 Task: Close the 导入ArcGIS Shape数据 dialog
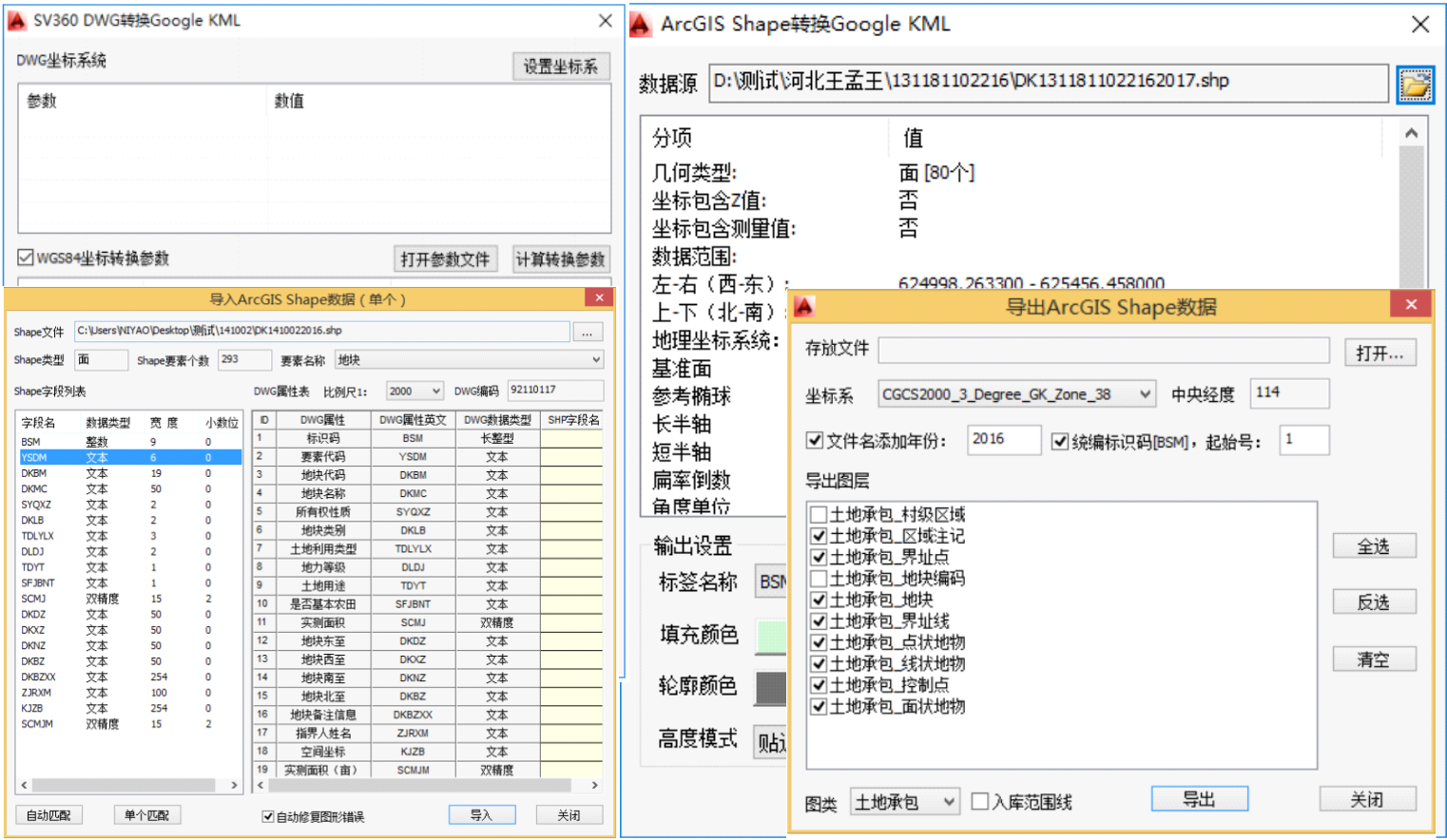599,298
